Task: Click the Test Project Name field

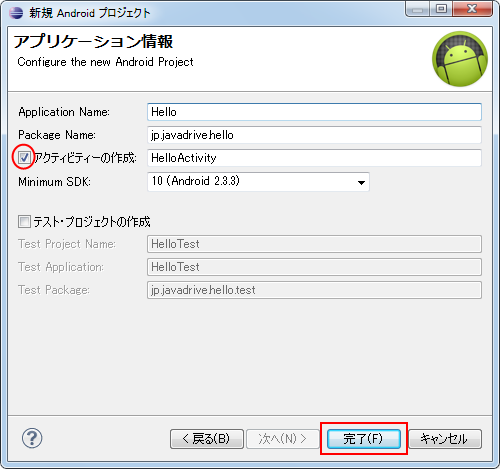Action: [314, 244]
